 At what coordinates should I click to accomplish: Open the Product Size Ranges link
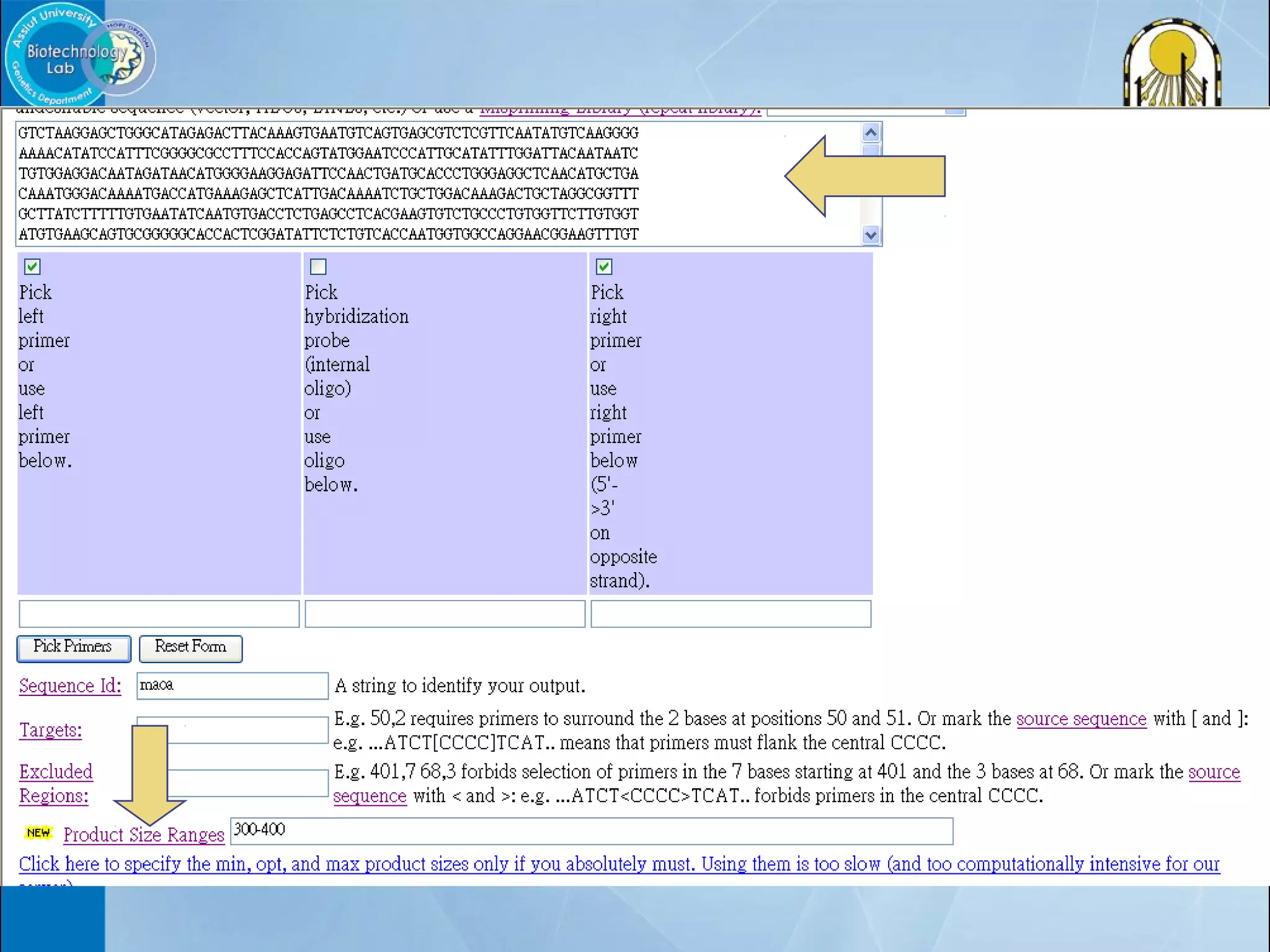[143, 834]
